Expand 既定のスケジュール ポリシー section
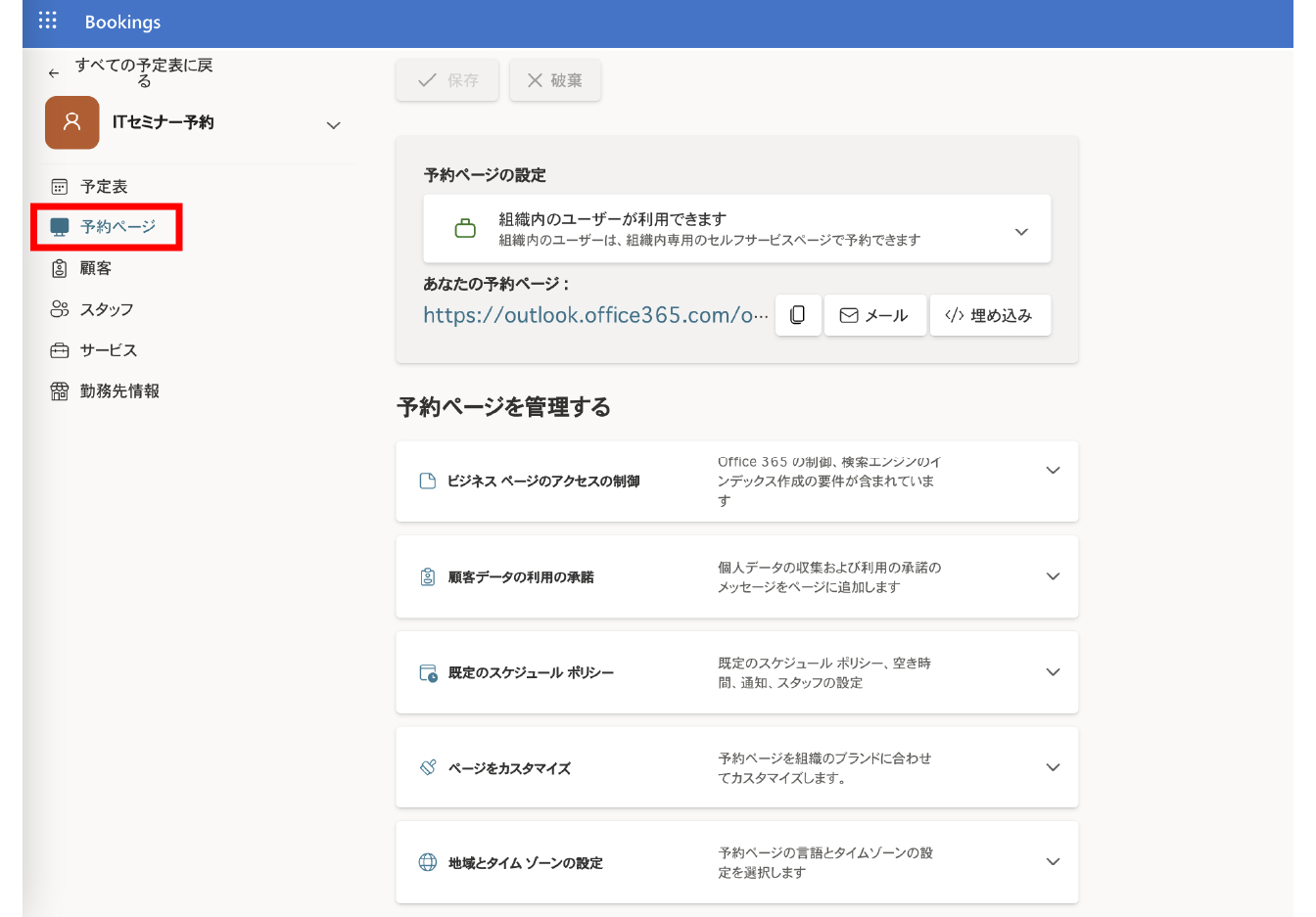1316x917 pixels. coord(1053,672)
